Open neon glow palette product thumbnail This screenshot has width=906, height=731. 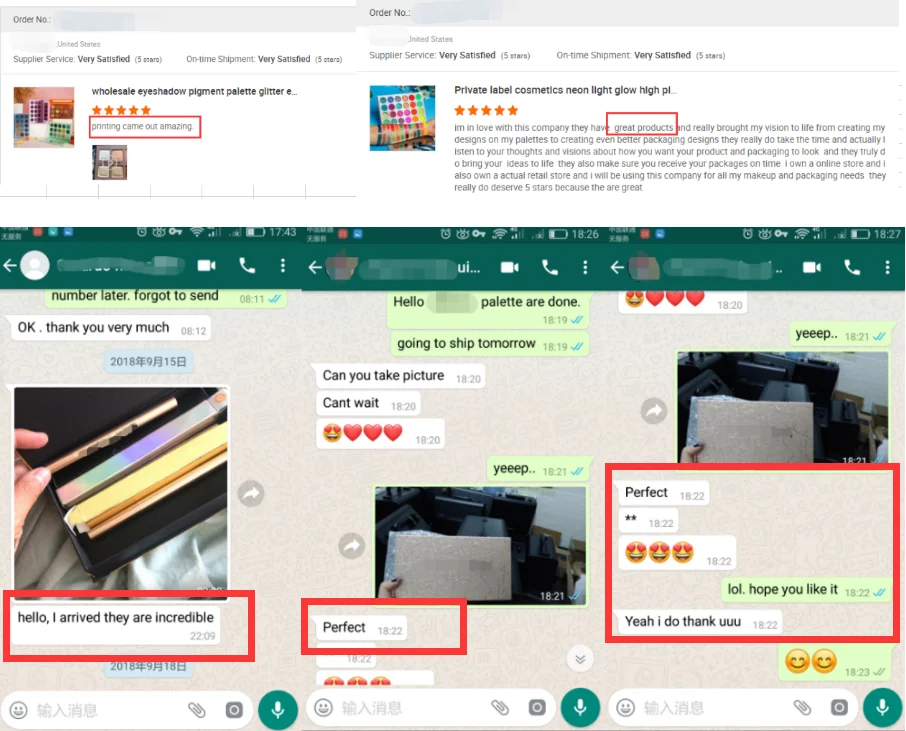pos(402,118)
